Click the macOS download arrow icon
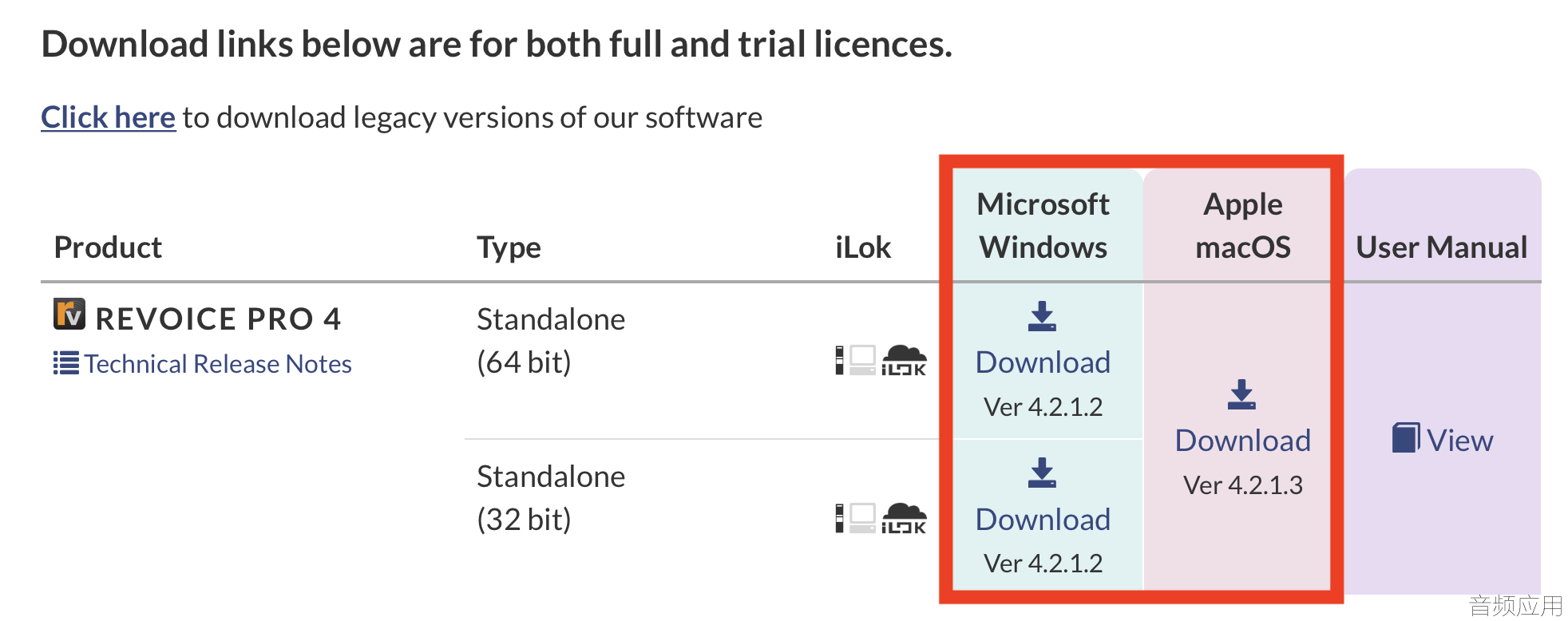Image resolution: width=1568 pixels, height=621 pixels. coord(1241,394)
